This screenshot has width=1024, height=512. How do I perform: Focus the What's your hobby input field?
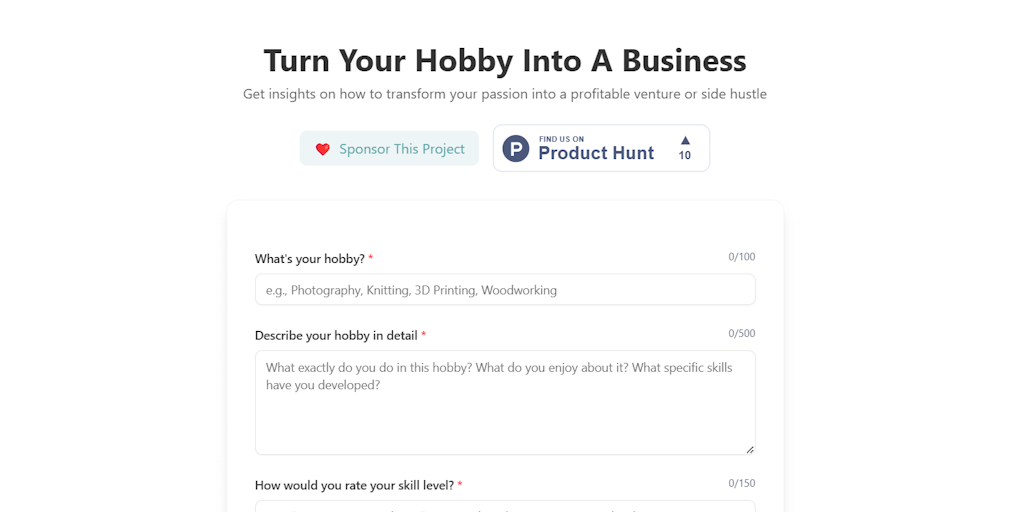click(505, 289)
